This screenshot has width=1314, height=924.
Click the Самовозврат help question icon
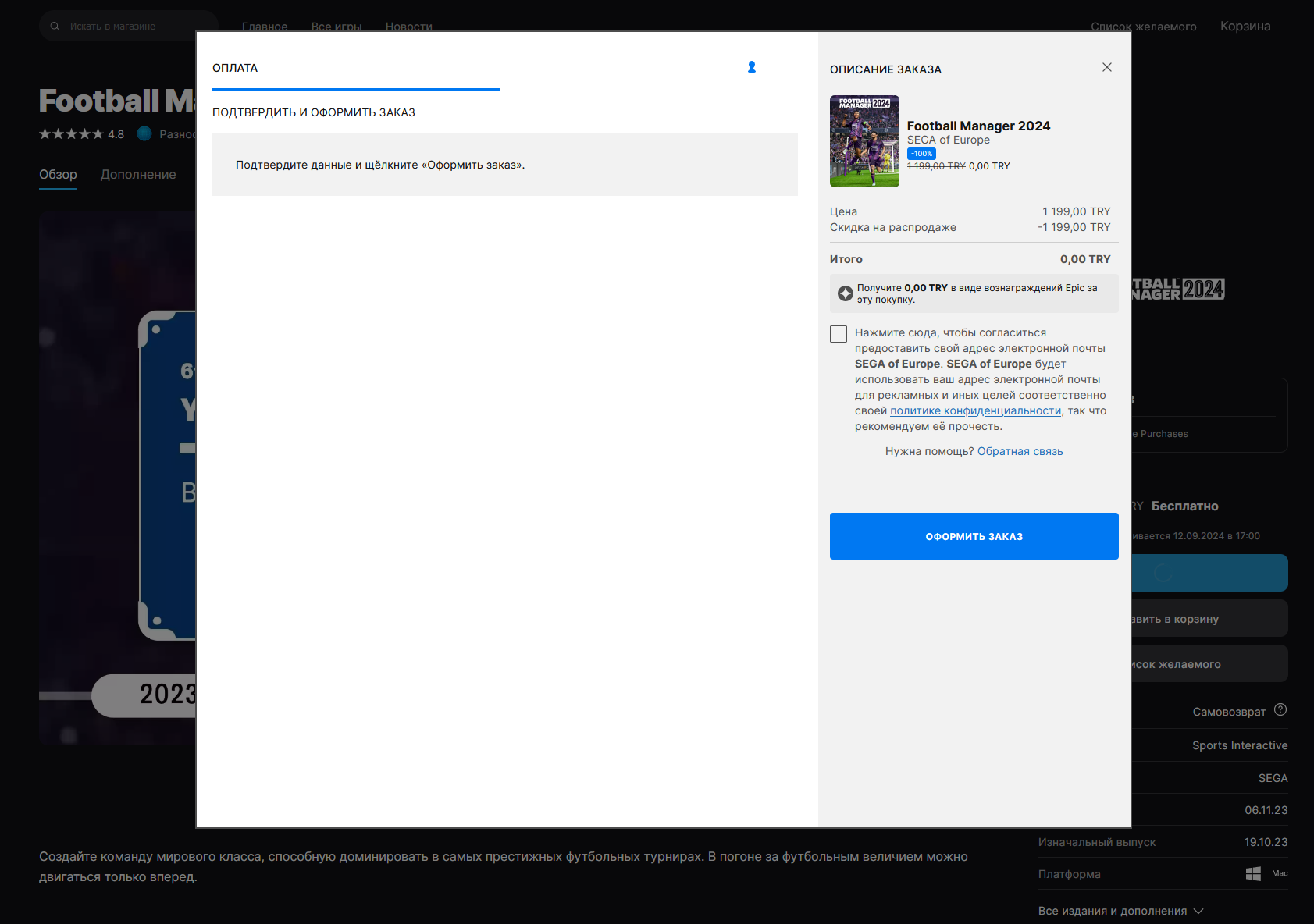tap(1280, 710)
